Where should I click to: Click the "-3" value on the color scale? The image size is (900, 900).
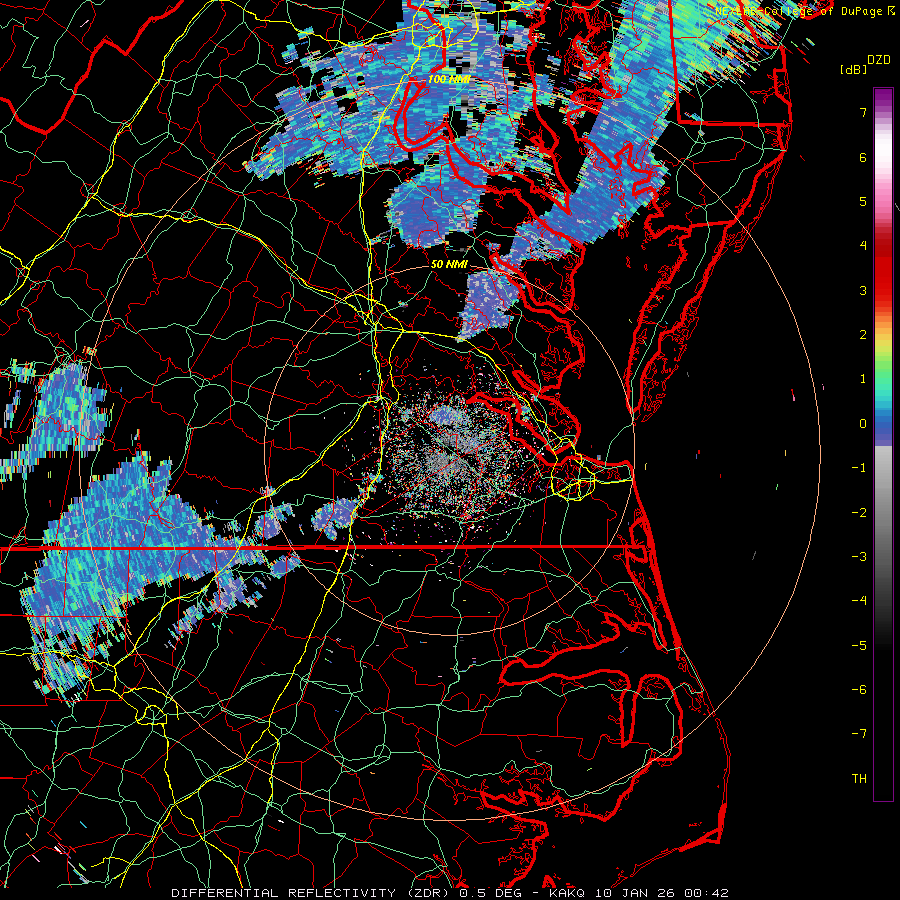click(x=859, y=557)
